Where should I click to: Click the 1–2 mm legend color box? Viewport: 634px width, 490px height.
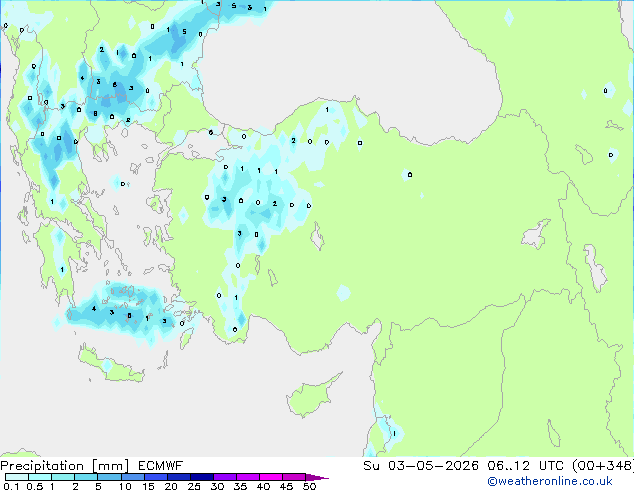coord(63,477)
